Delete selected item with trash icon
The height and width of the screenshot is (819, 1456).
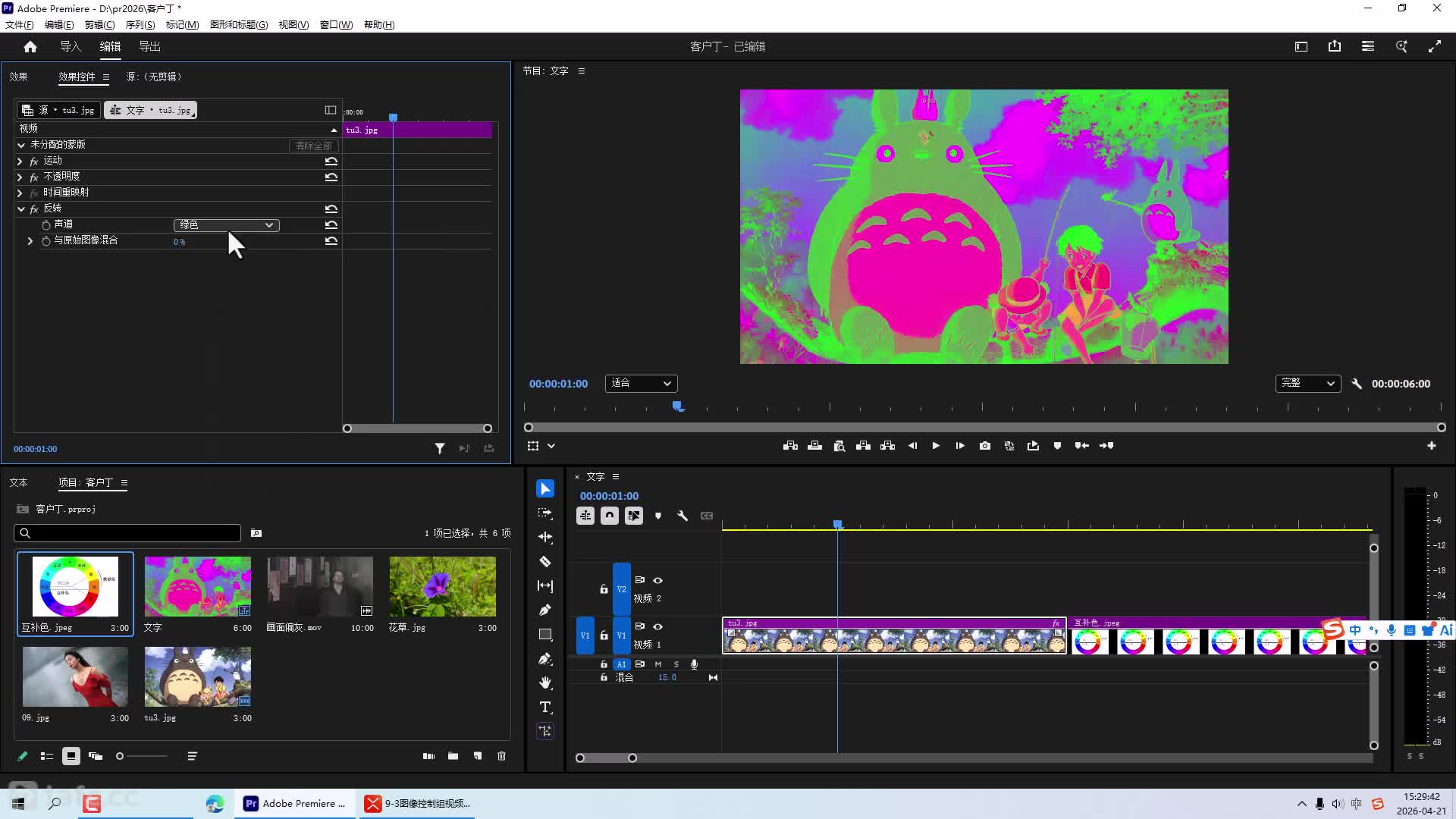pos(501,756)
